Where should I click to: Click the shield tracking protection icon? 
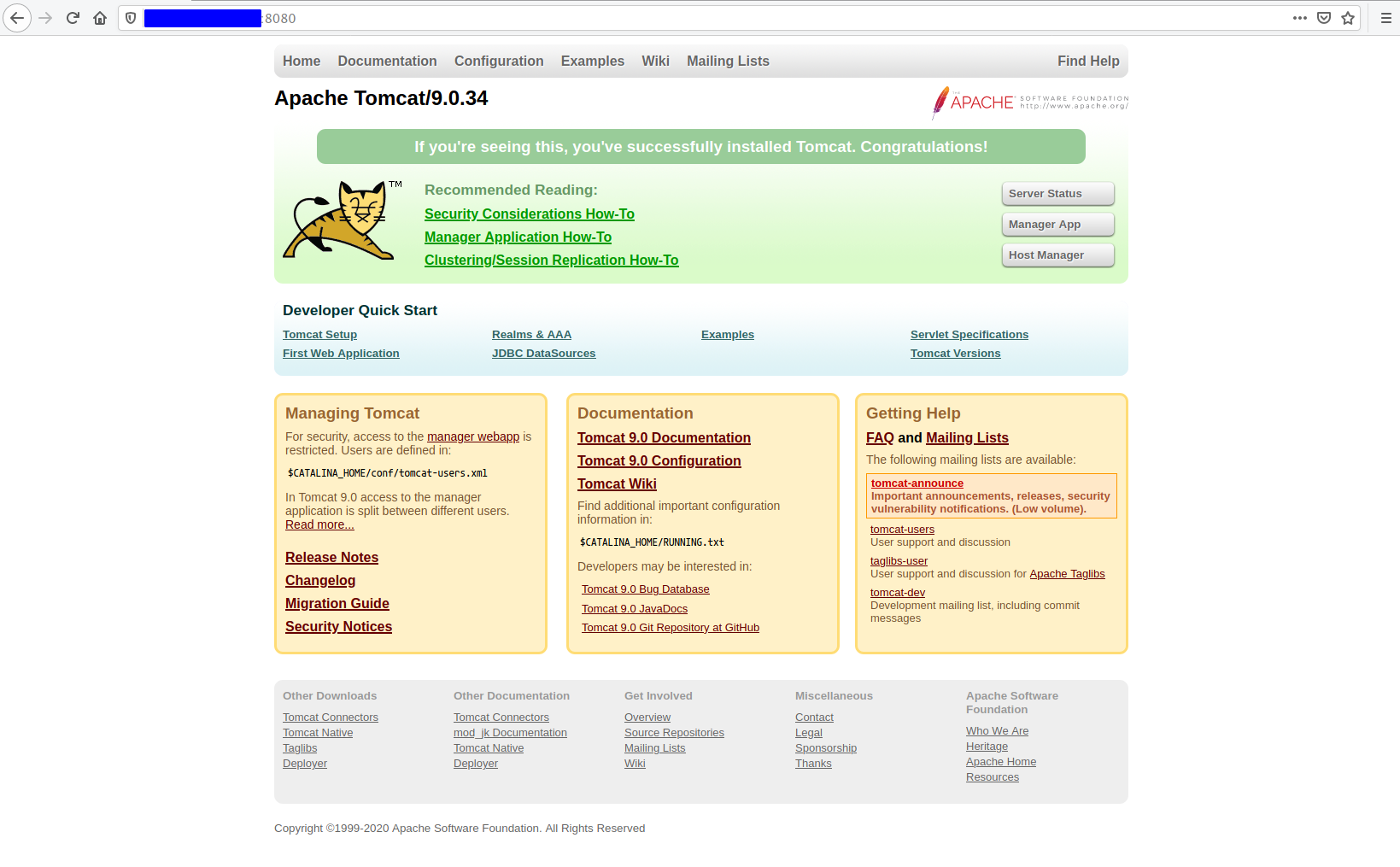tap(131, 18)
